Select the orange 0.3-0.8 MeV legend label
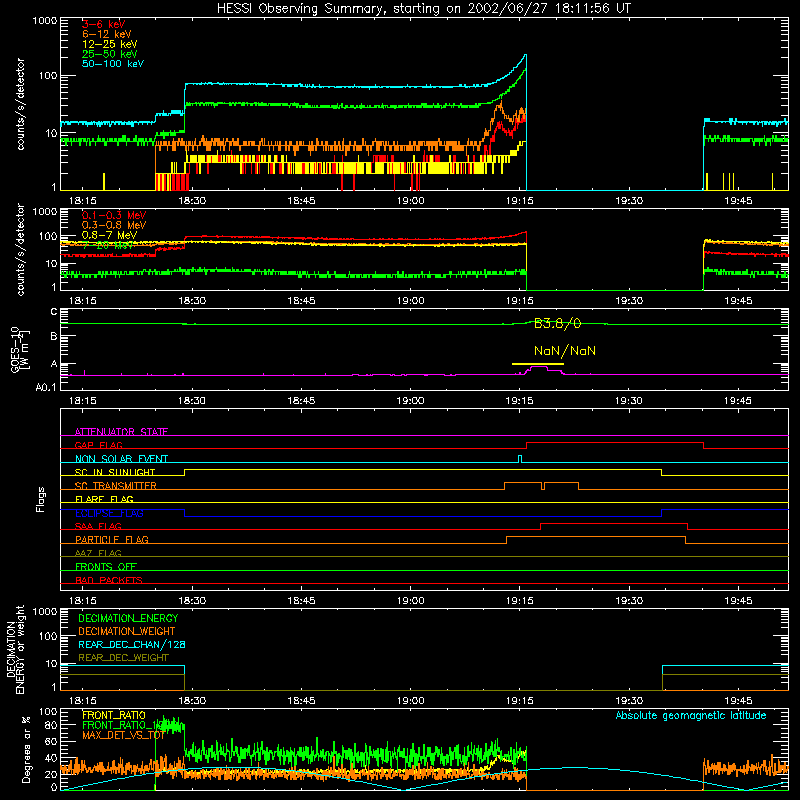Screen dimensions: 800x800 click(x=114, y=225)
